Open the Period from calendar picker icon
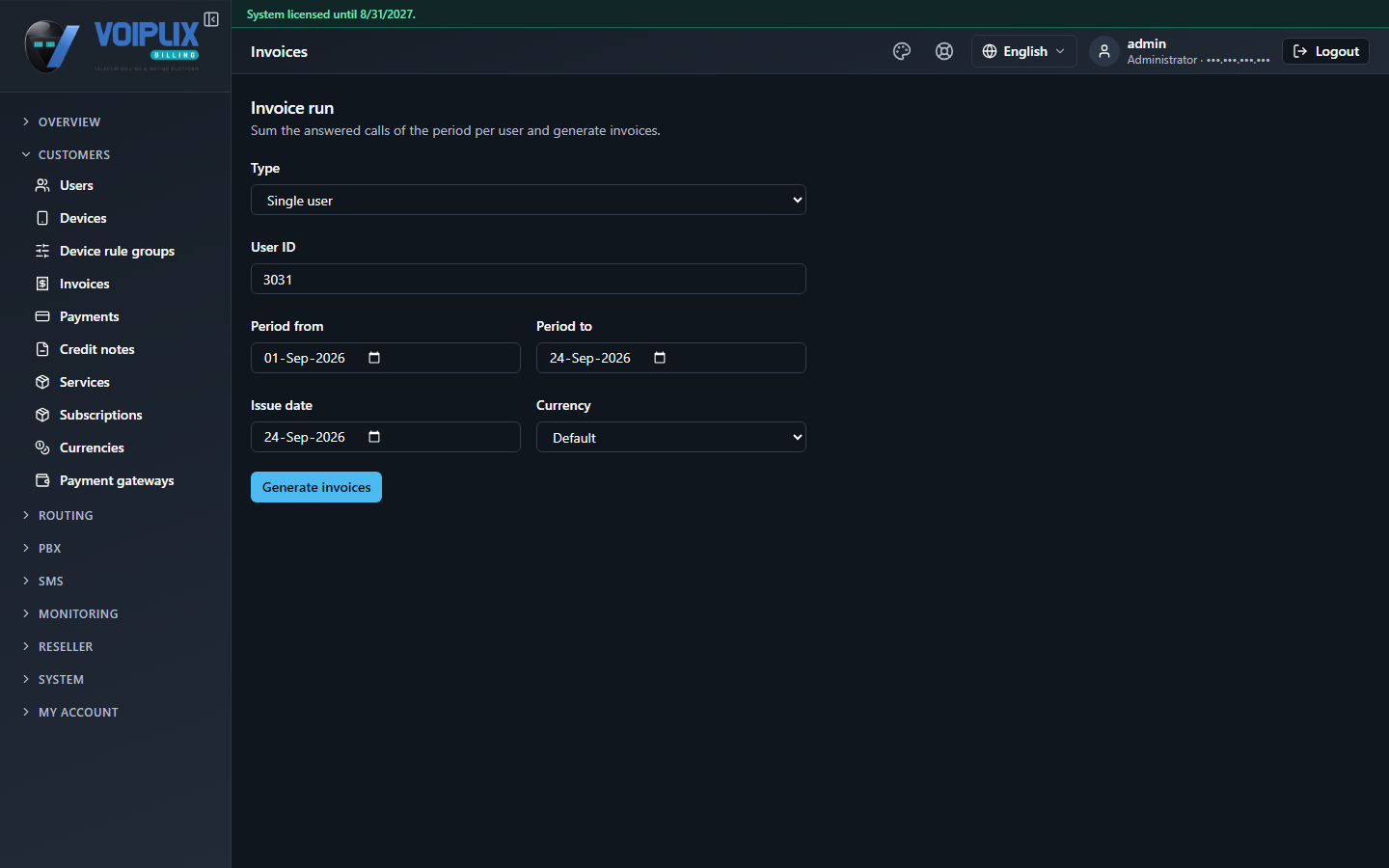This screenshot has width=1389, height=868. (x=374, y=358)
